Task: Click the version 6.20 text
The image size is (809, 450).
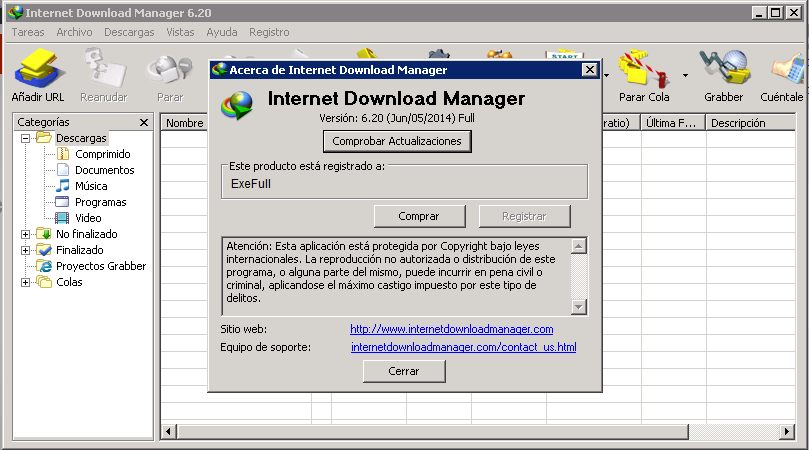Action: 397,118
